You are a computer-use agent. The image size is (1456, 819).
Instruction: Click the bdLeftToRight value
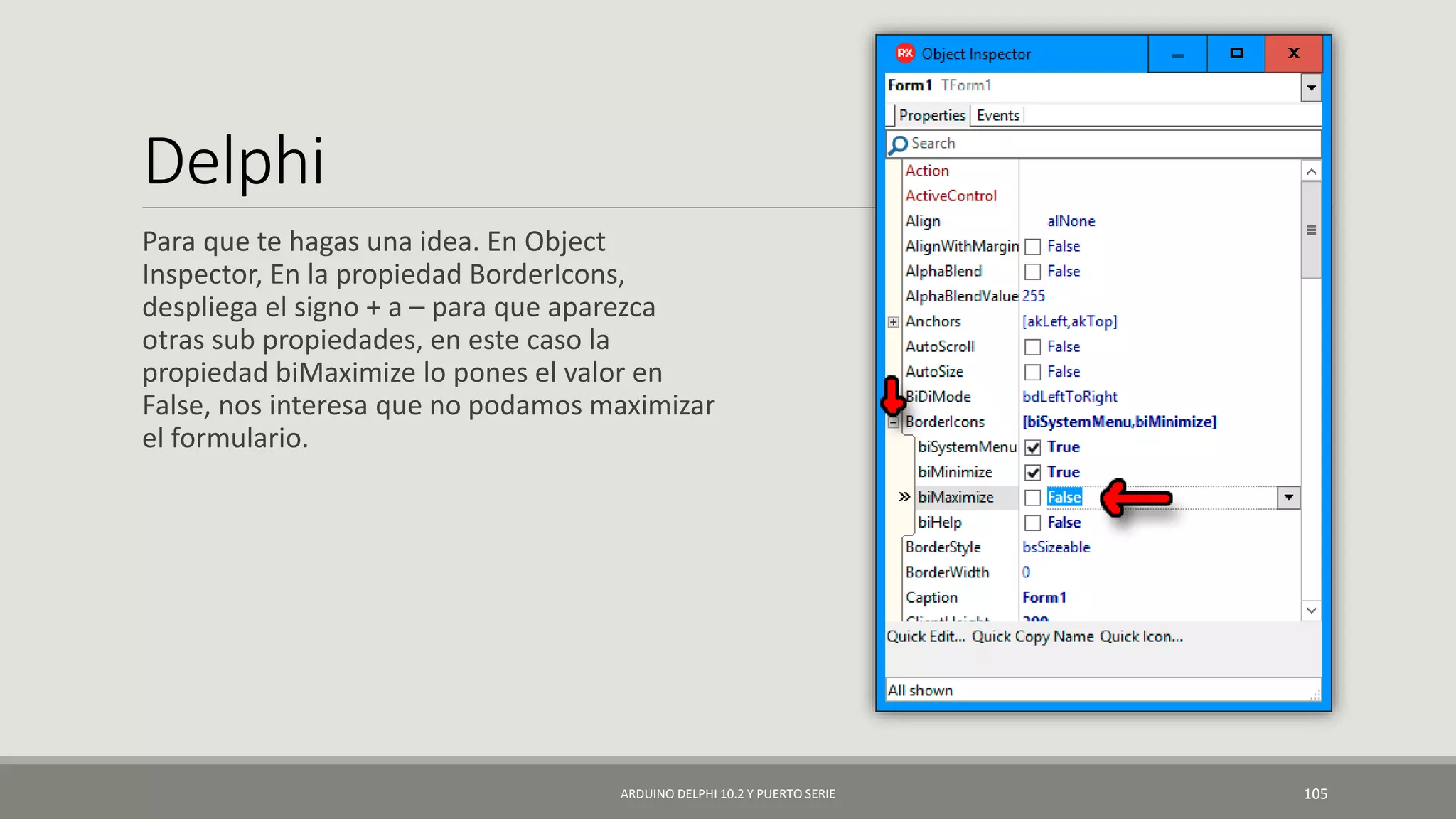point(1069,397)
